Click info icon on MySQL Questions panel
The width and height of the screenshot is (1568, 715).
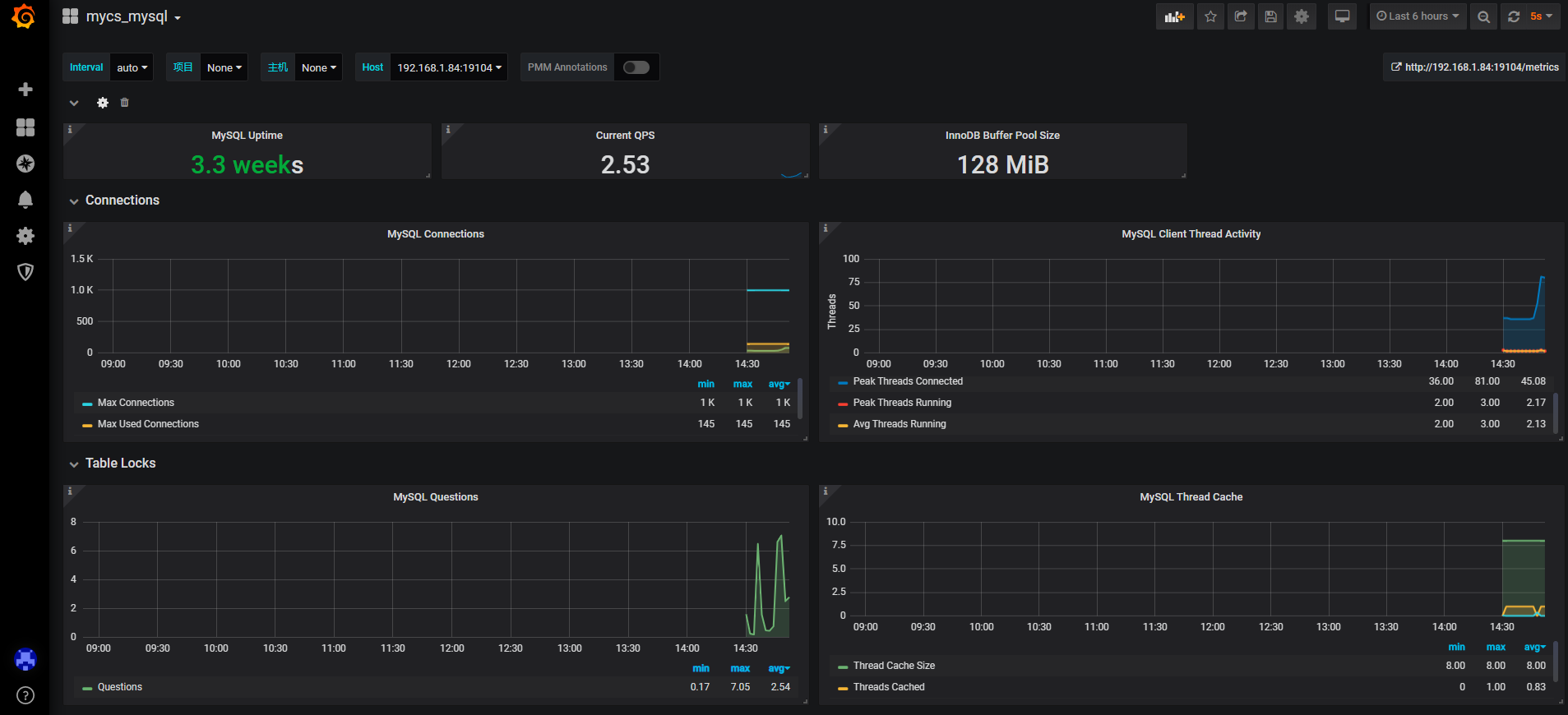70,491
